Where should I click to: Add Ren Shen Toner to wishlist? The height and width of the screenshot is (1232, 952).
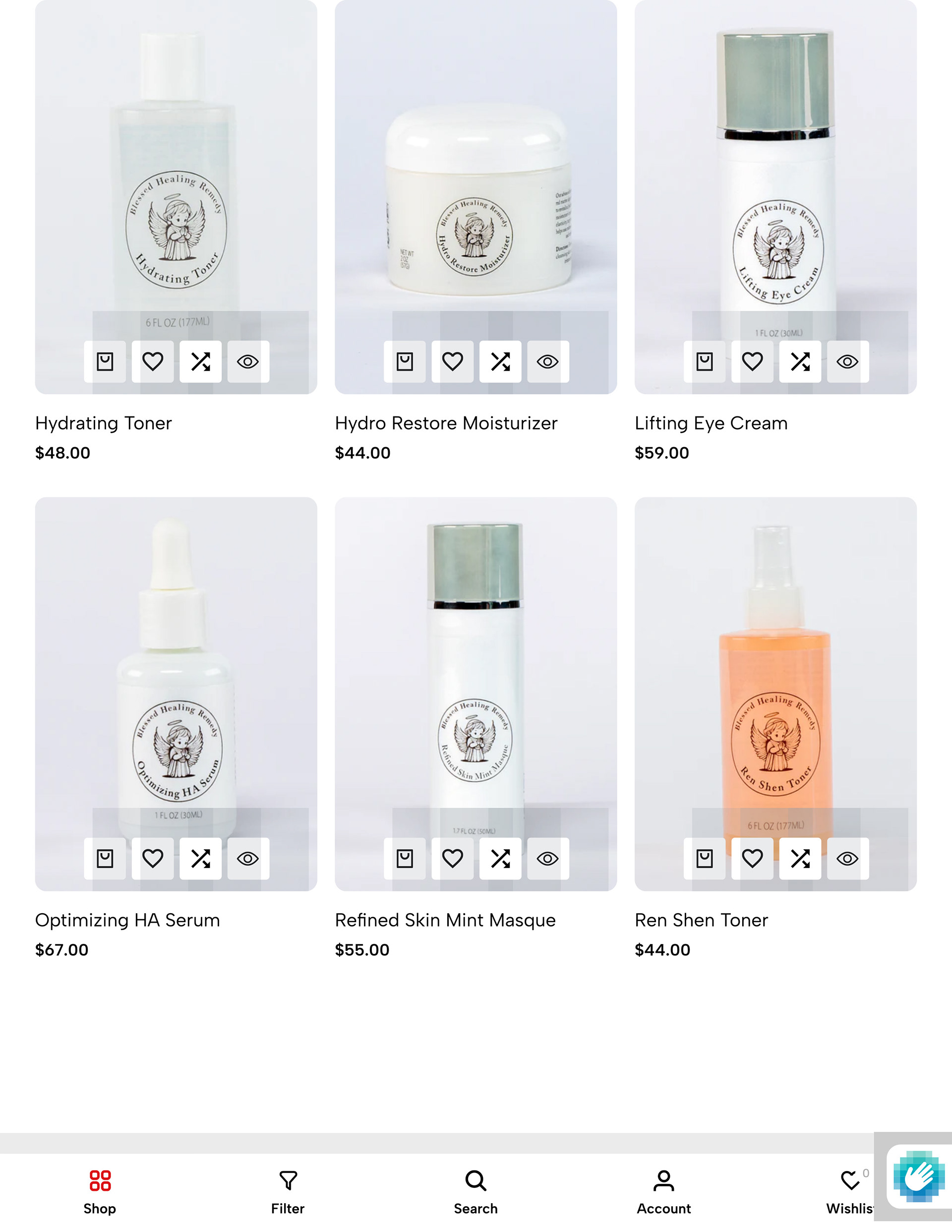point(752,859)
